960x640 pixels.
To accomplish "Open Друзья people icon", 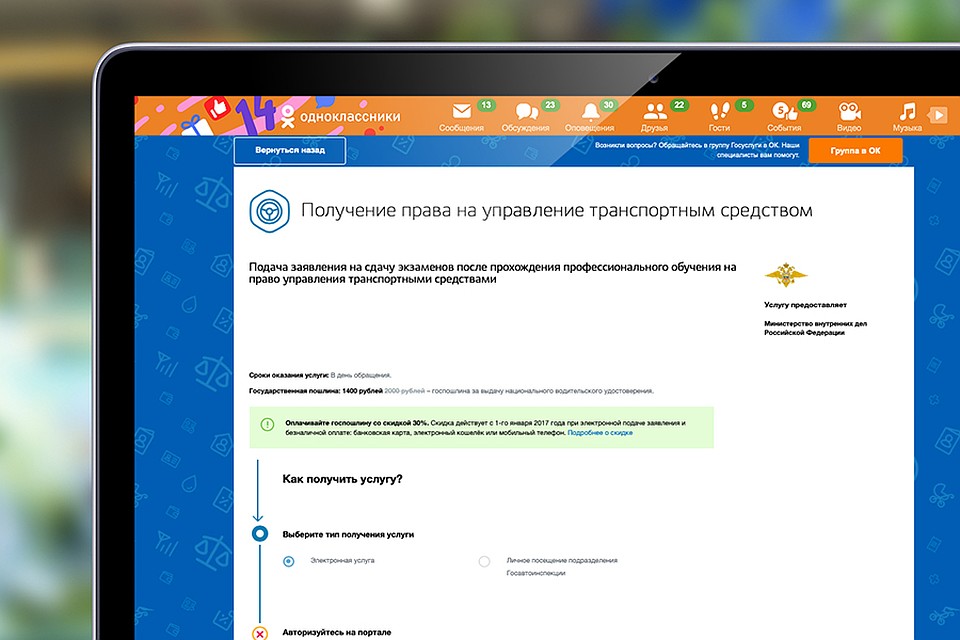I will (655, 111).
